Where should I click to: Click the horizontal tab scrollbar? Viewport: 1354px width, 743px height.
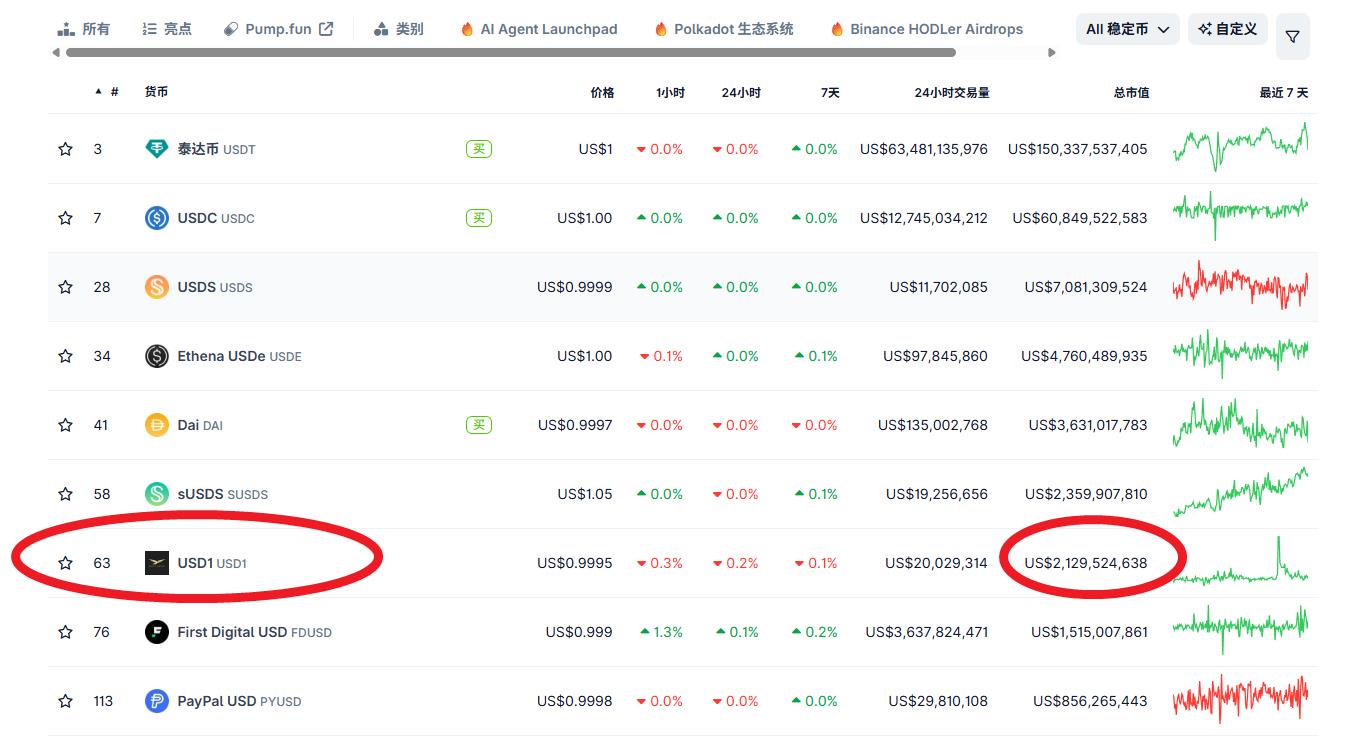point(510,52)
